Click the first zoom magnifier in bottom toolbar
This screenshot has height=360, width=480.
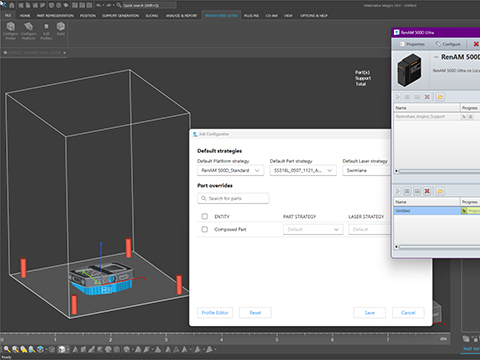[7, 349]
